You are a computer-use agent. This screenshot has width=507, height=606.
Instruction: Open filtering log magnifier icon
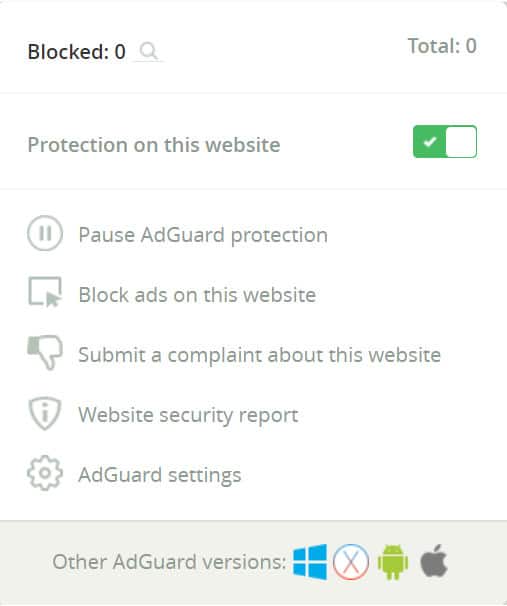(148, 51)
